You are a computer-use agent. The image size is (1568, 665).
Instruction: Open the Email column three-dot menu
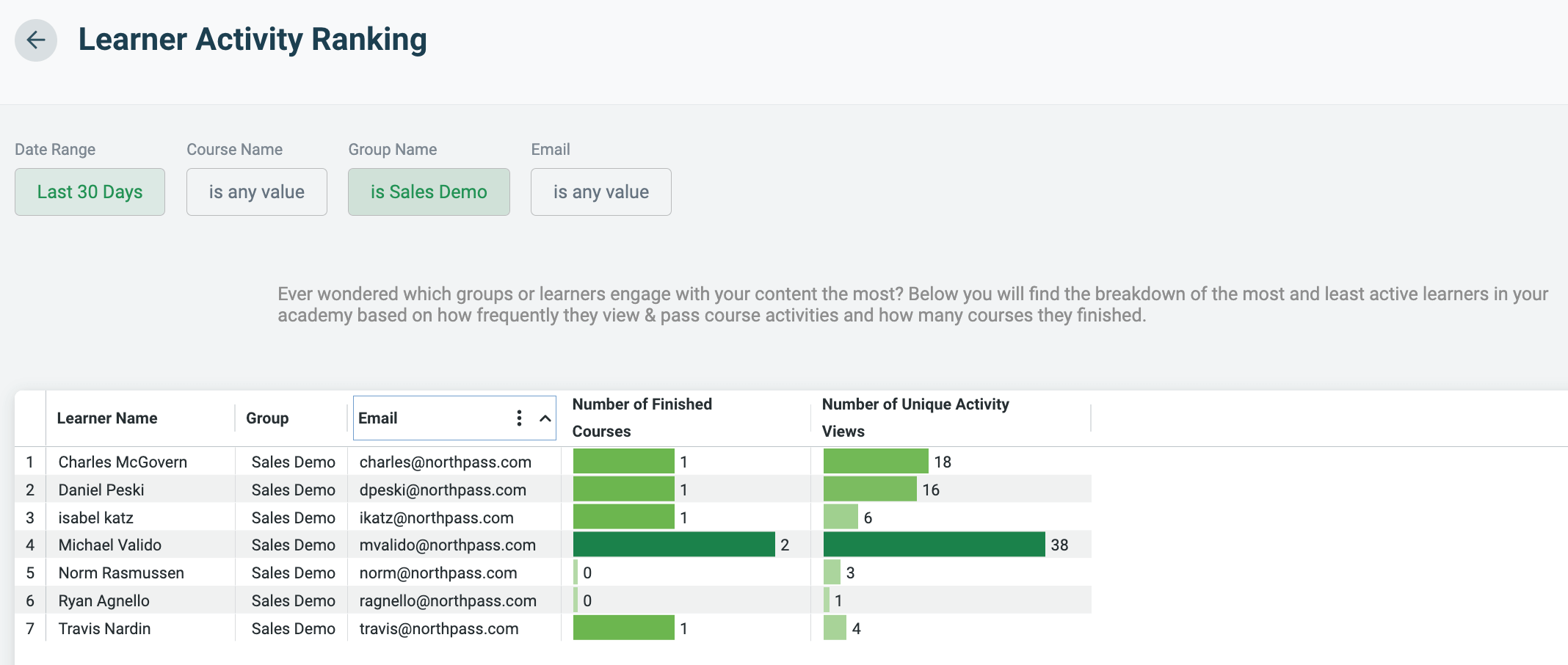[519, 418]
